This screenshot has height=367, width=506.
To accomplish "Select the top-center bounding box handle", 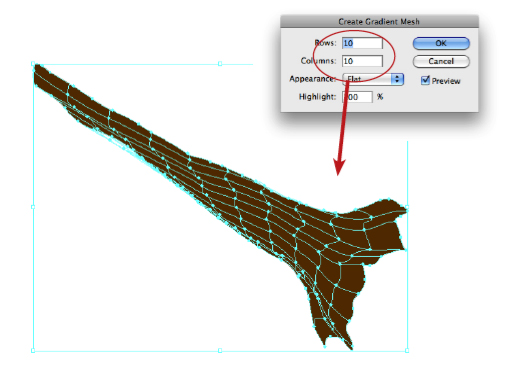I will [220, 63].
